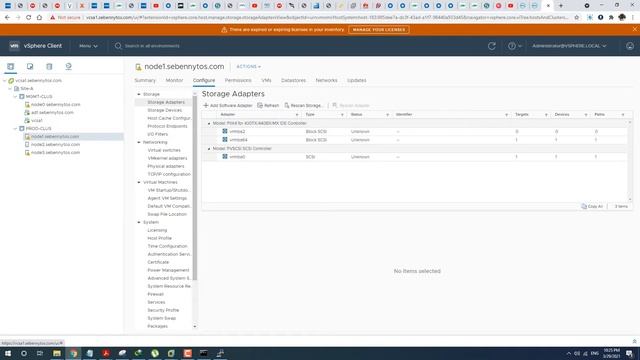This screenshot has height=360, width=640.
Task: Collapse the PROD-CLUS cluster tree node
Action: click(16, 129)
